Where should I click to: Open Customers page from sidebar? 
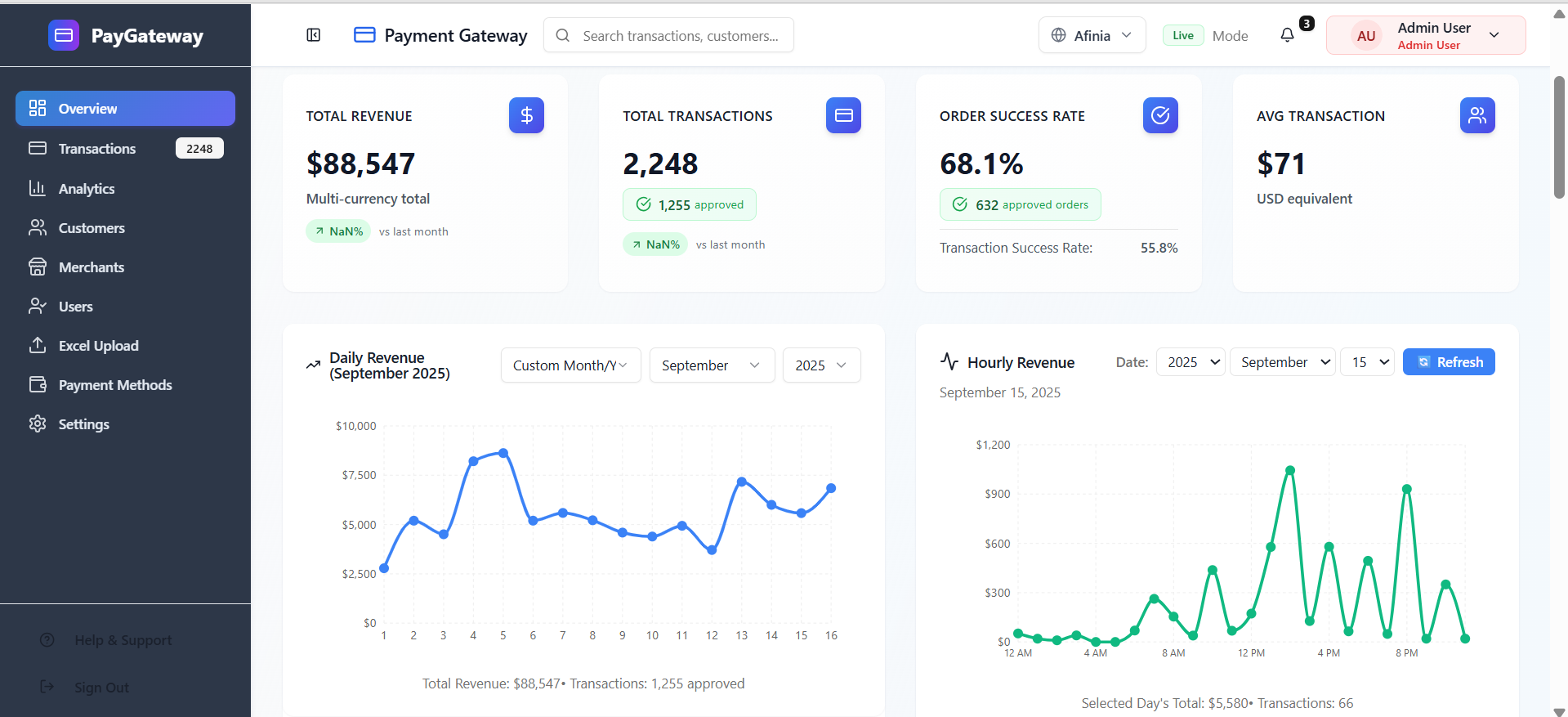click(x=125, y=227)
